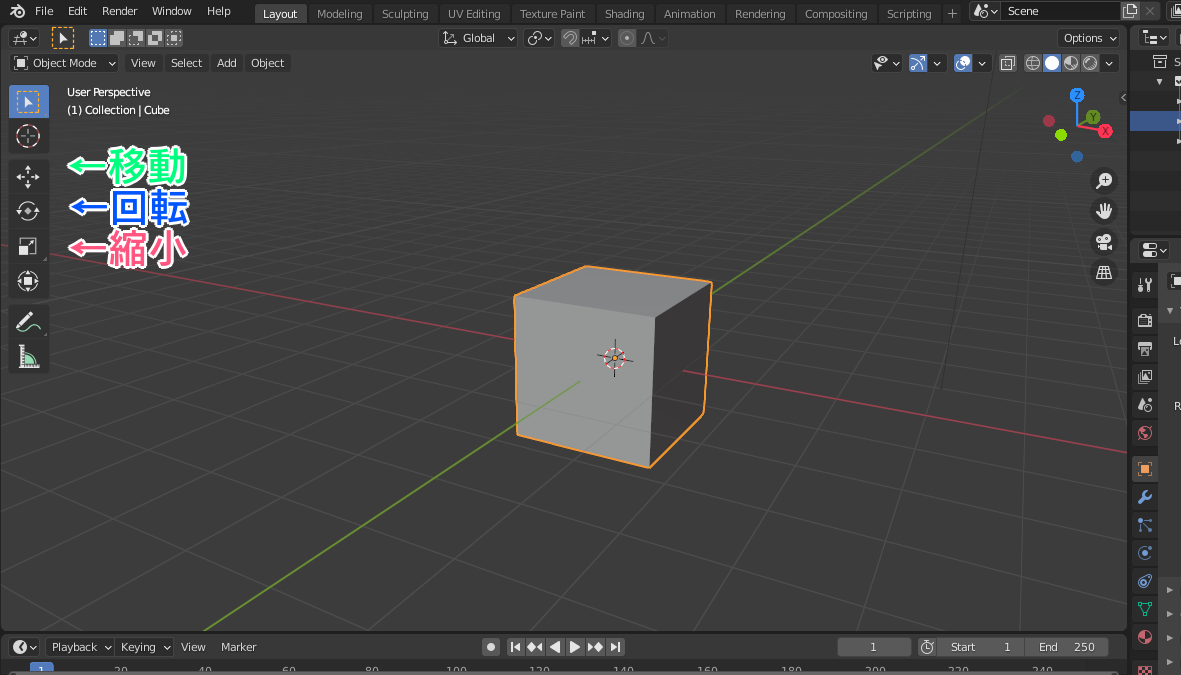
Task: Open the Physics properties tab icon
Action: pos(1145,553)
